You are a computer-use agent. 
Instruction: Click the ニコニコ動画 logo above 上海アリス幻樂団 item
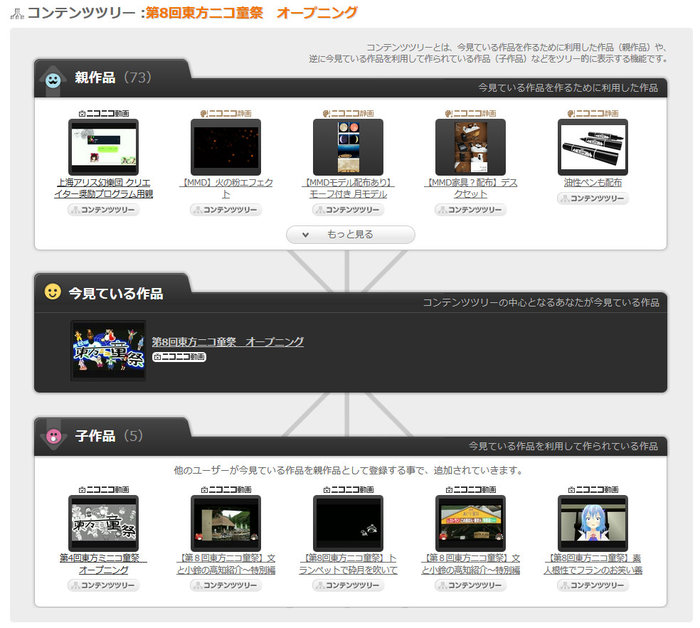coord(104,114)
